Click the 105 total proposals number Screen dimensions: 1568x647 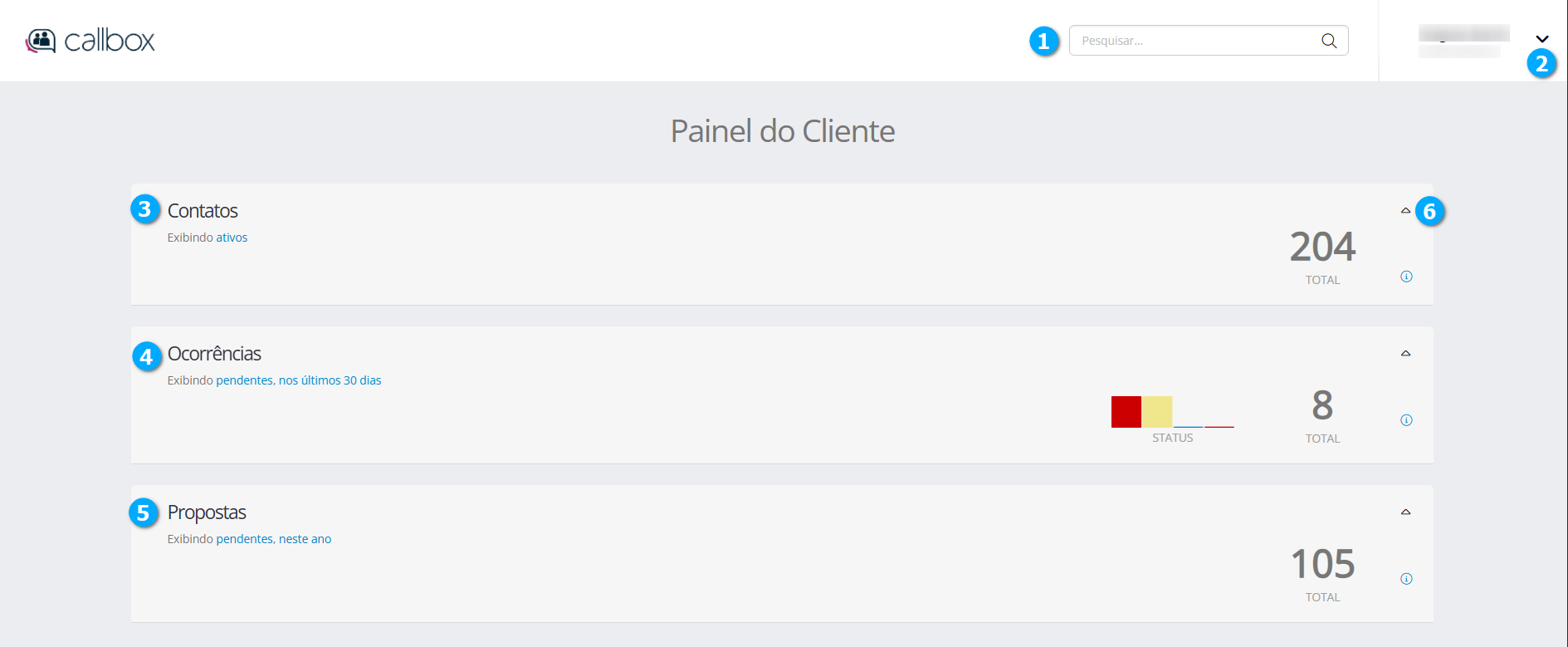click(1322, 565)
